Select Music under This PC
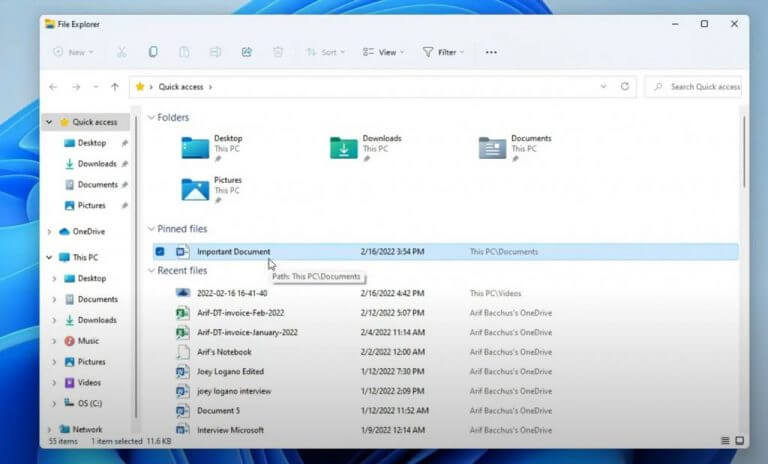This screenshot has width=768, height=464. 82,341
